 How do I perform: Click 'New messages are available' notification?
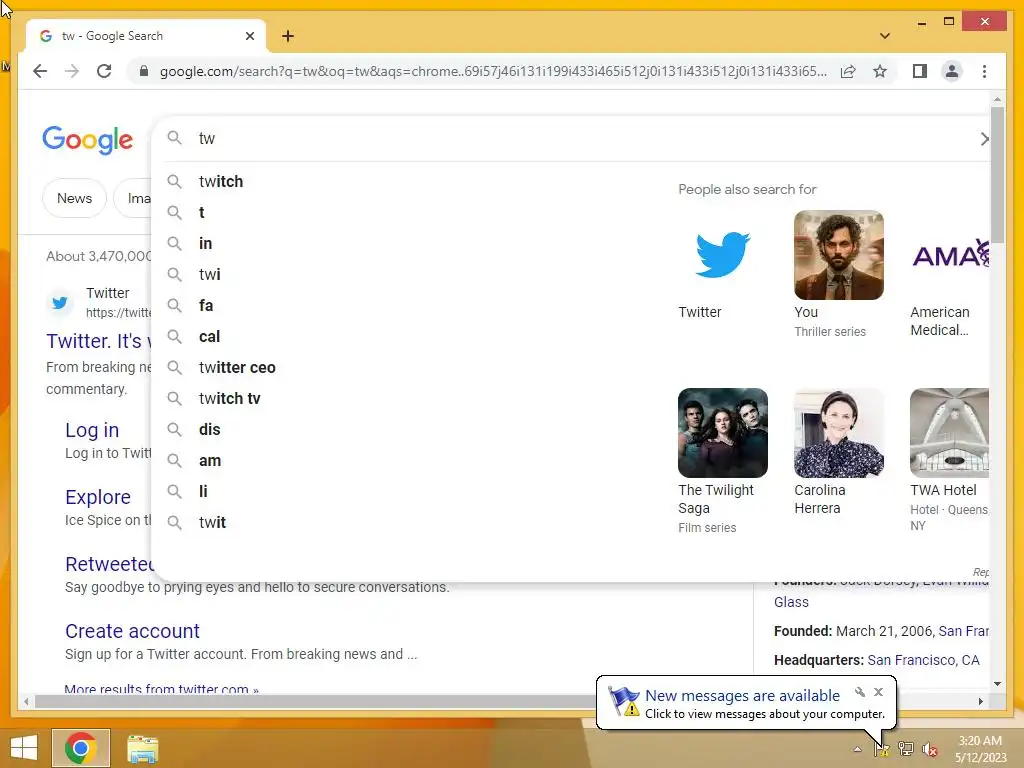(742, 696)
